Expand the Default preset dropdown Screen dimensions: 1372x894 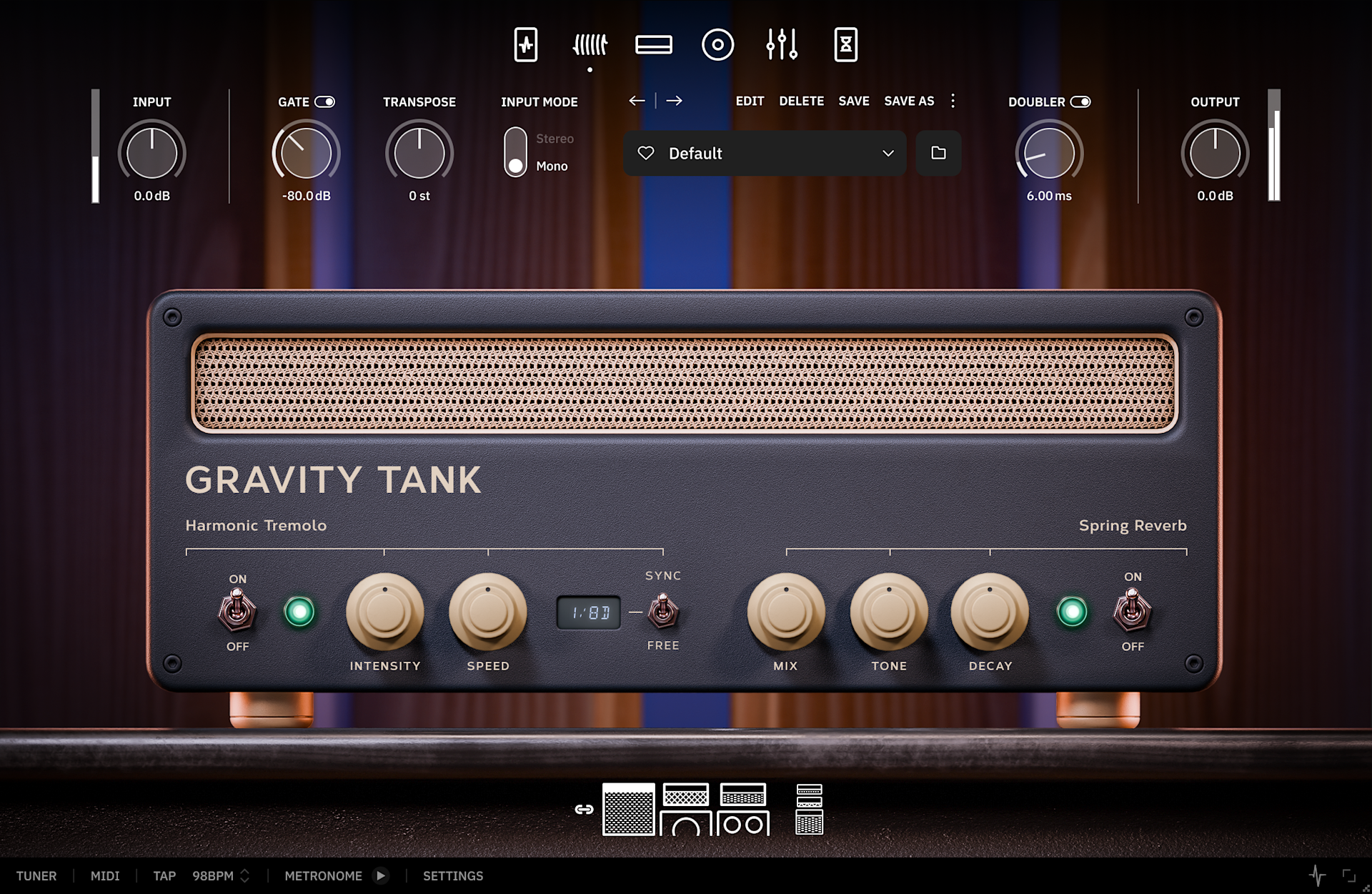888,153
